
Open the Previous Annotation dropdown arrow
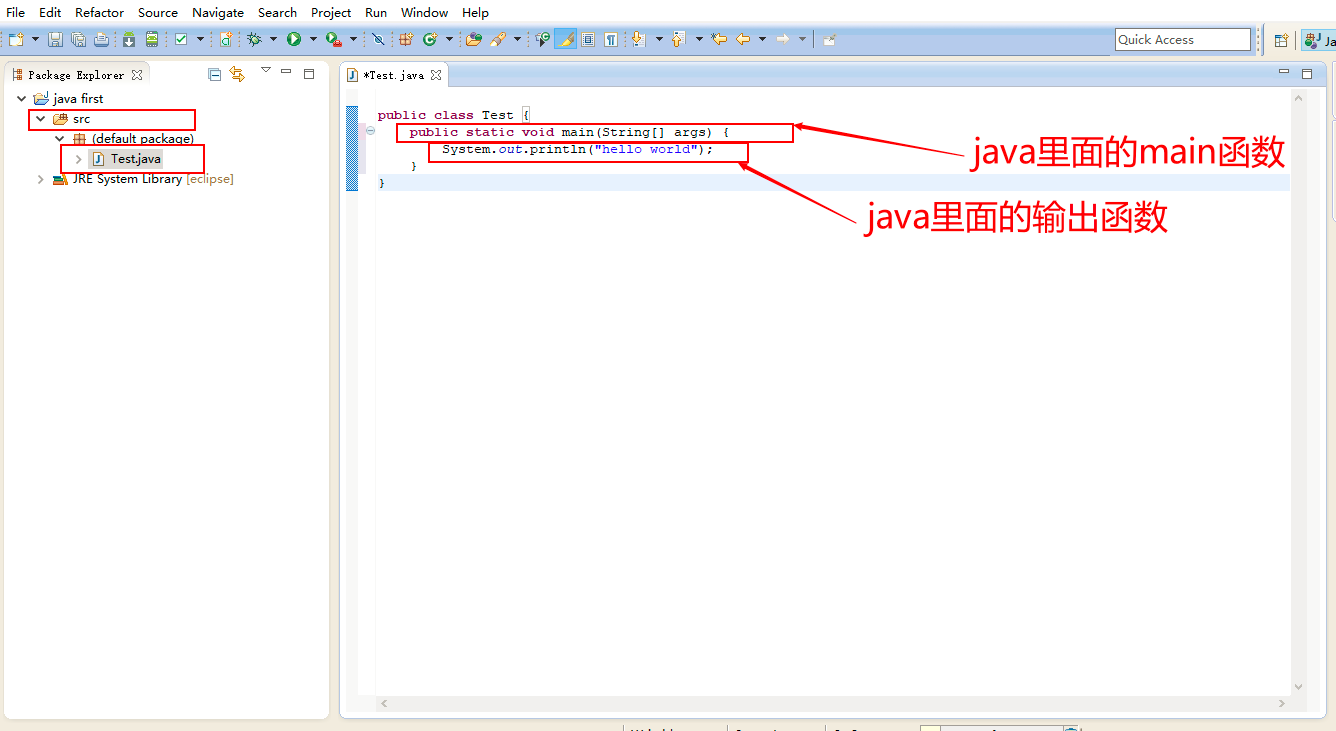pos(699,39)
